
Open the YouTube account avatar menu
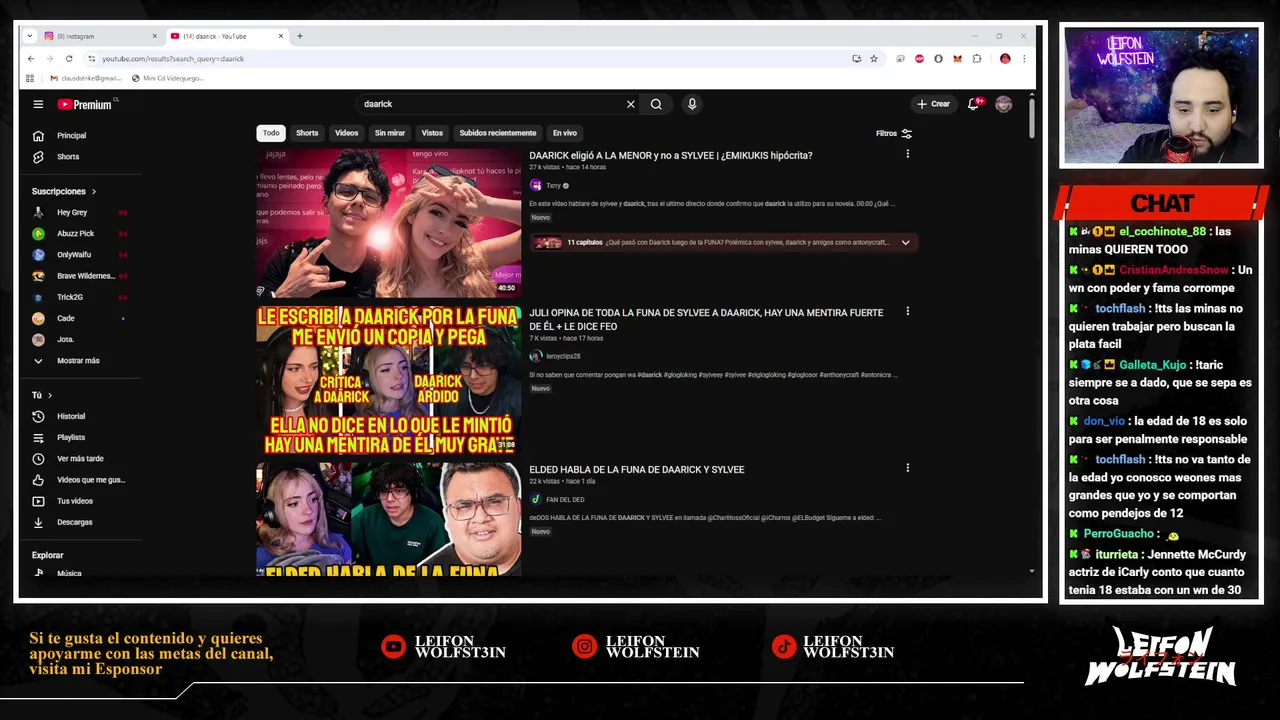tap(1004, 104)
